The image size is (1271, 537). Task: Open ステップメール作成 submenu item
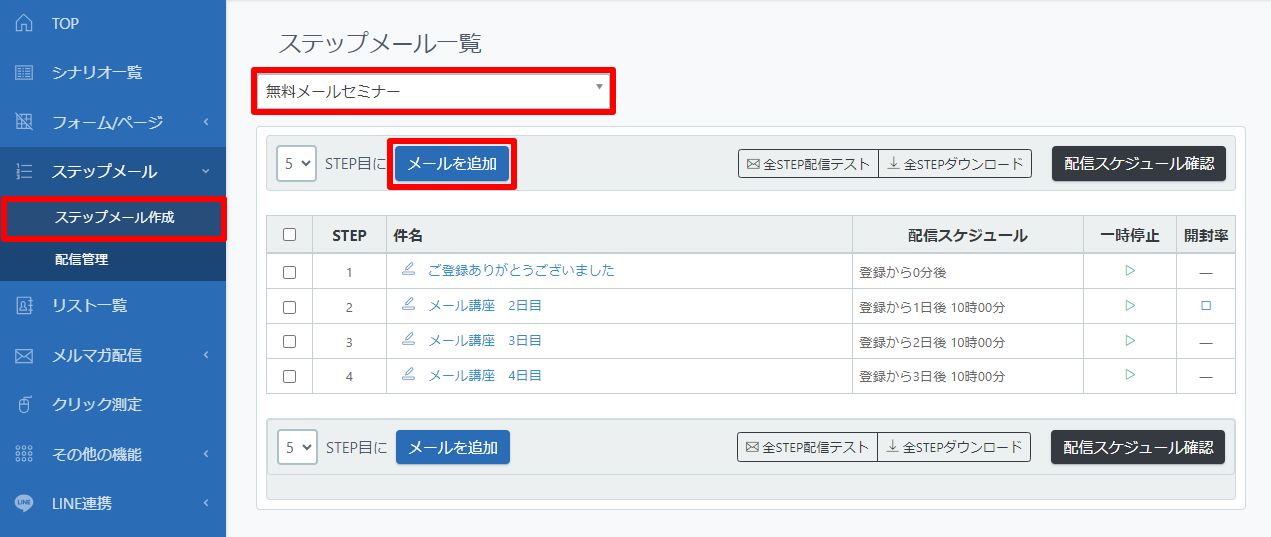[114, 217]
